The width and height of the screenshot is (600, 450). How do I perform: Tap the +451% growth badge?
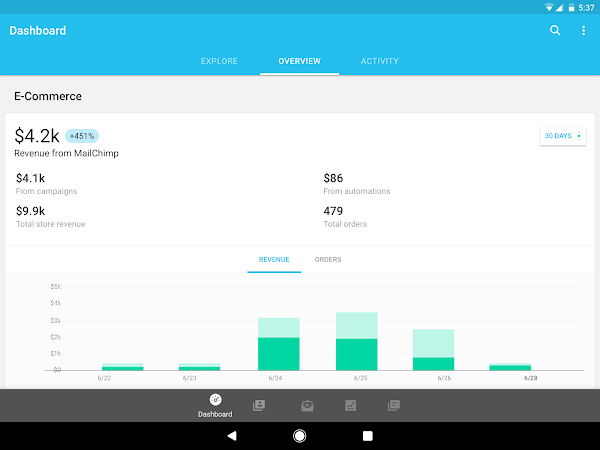[x=82, y=136]
